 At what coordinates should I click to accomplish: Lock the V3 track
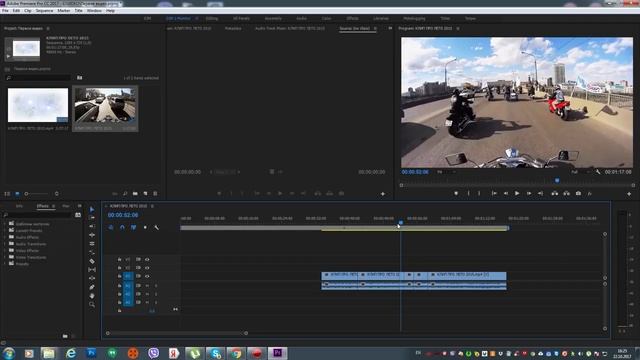click(119, 260)
